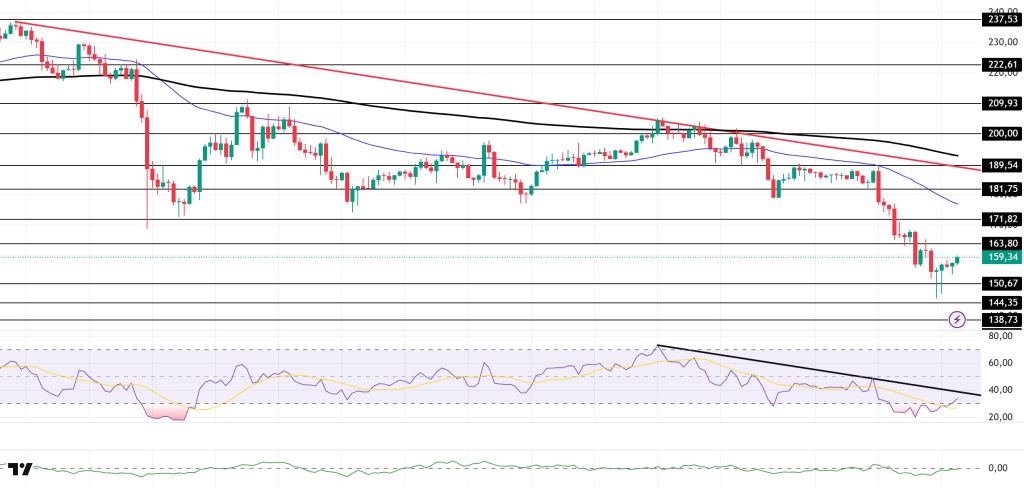This screenshot has height=492, width=1024.
Task: Click the 138,73 support level label
Action: [x=1000, y=320]
